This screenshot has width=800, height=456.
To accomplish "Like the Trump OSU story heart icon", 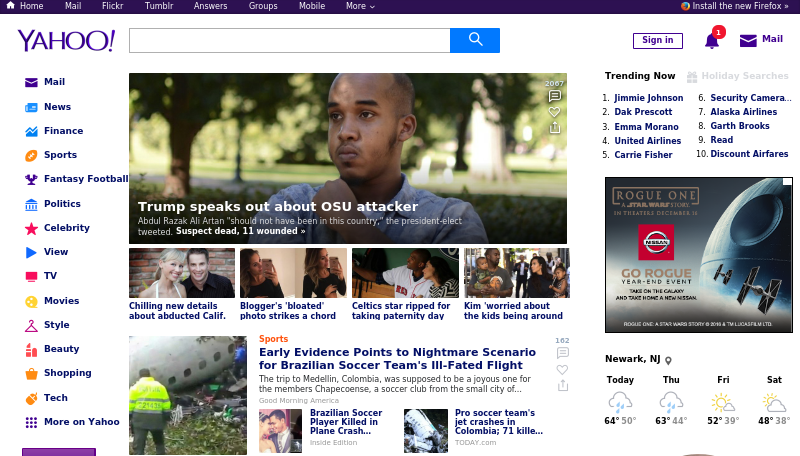I will click(x=554, y=112).
